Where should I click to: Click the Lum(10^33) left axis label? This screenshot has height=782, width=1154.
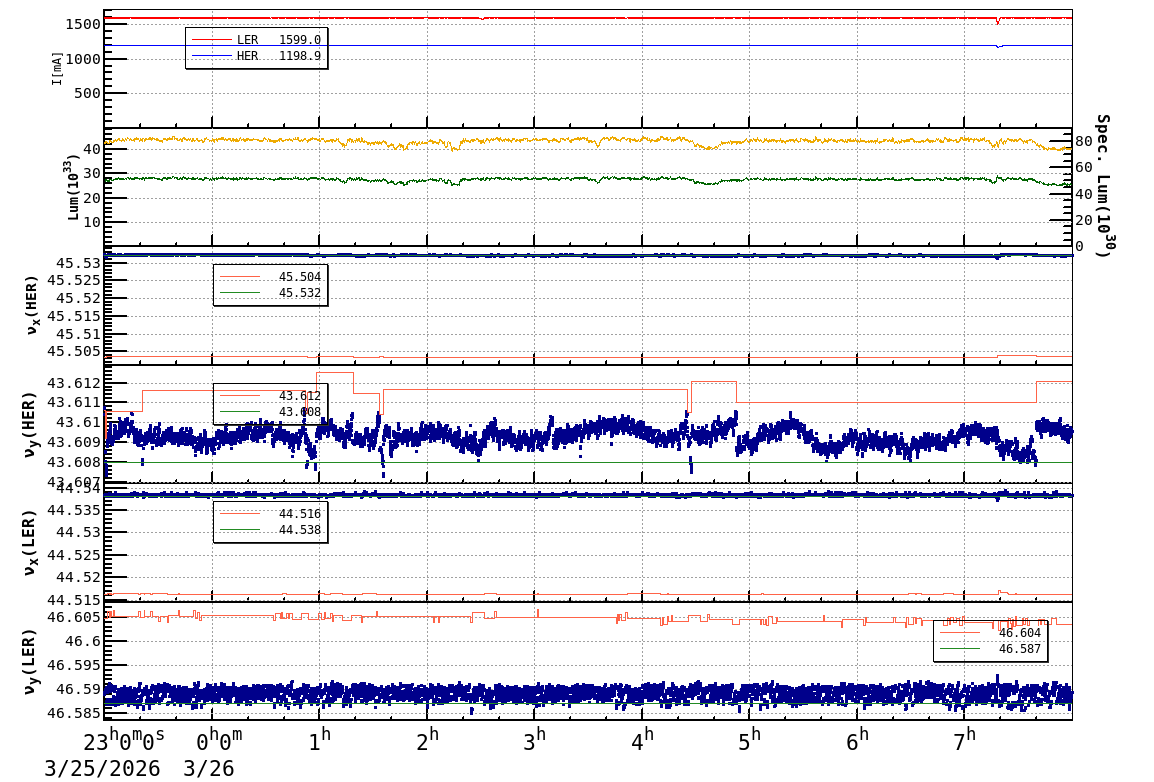click(73, 187)
